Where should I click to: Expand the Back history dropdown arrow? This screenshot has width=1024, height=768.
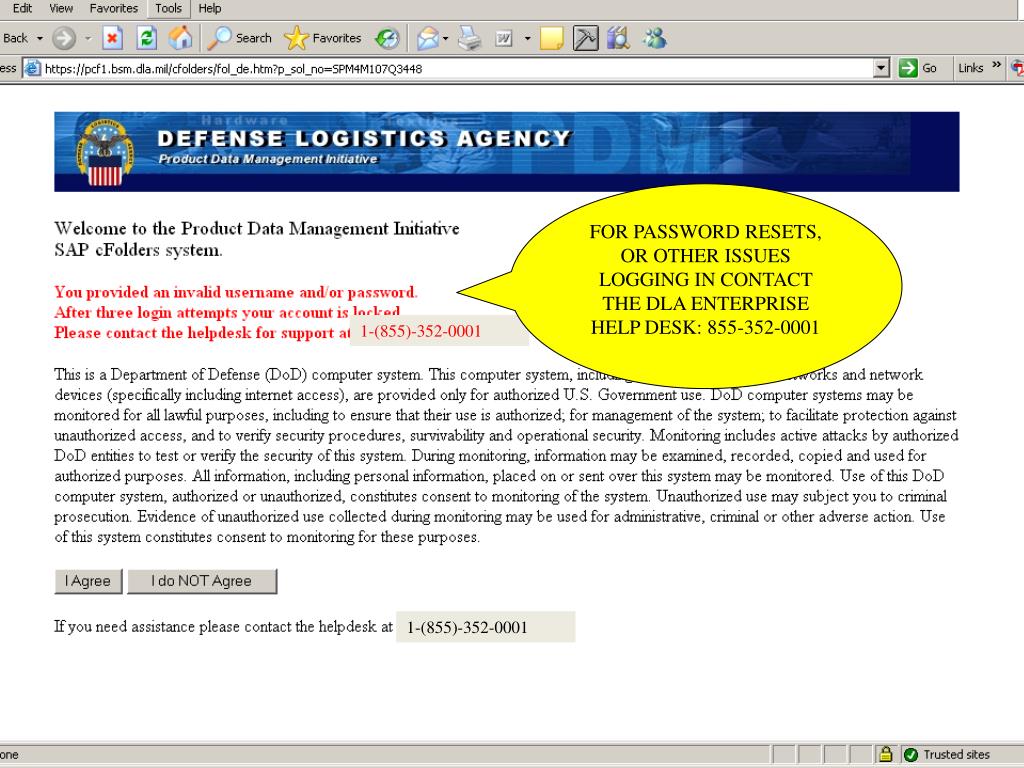coord(40,39)
